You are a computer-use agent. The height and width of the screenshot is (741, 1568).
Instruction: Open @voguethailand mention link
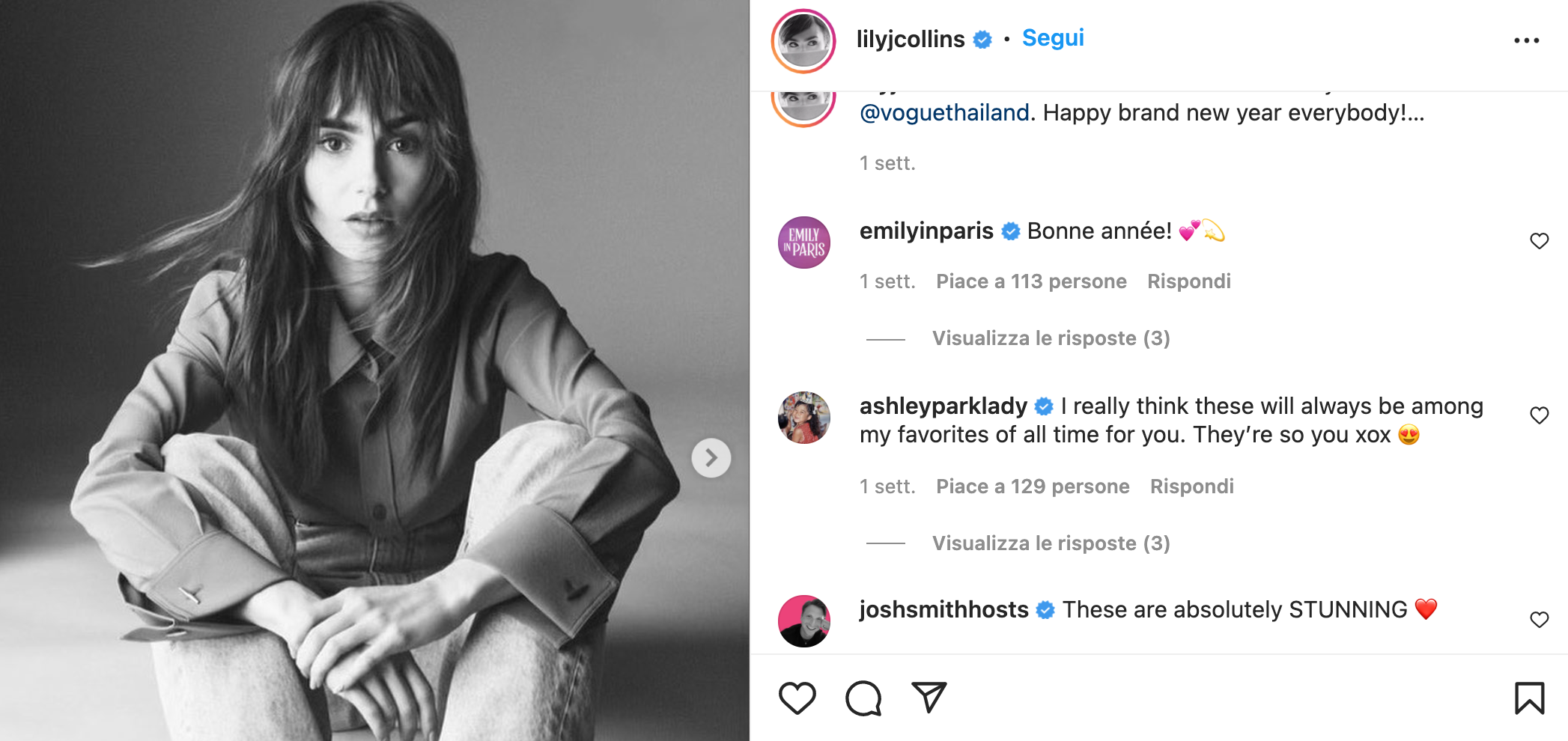[x=944, y=113]
